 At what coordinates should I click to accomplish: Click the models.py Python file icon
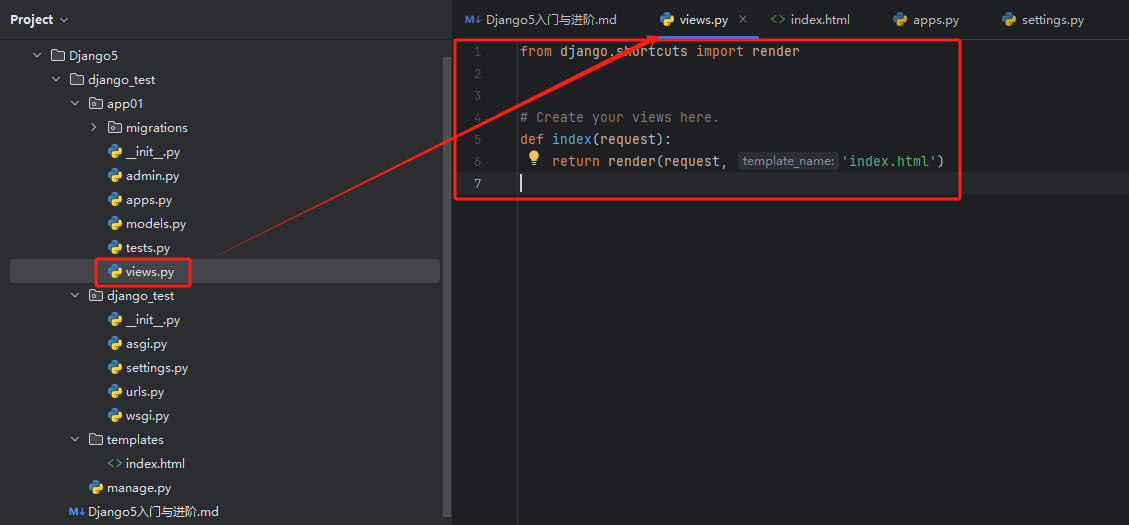coord(115,224)
